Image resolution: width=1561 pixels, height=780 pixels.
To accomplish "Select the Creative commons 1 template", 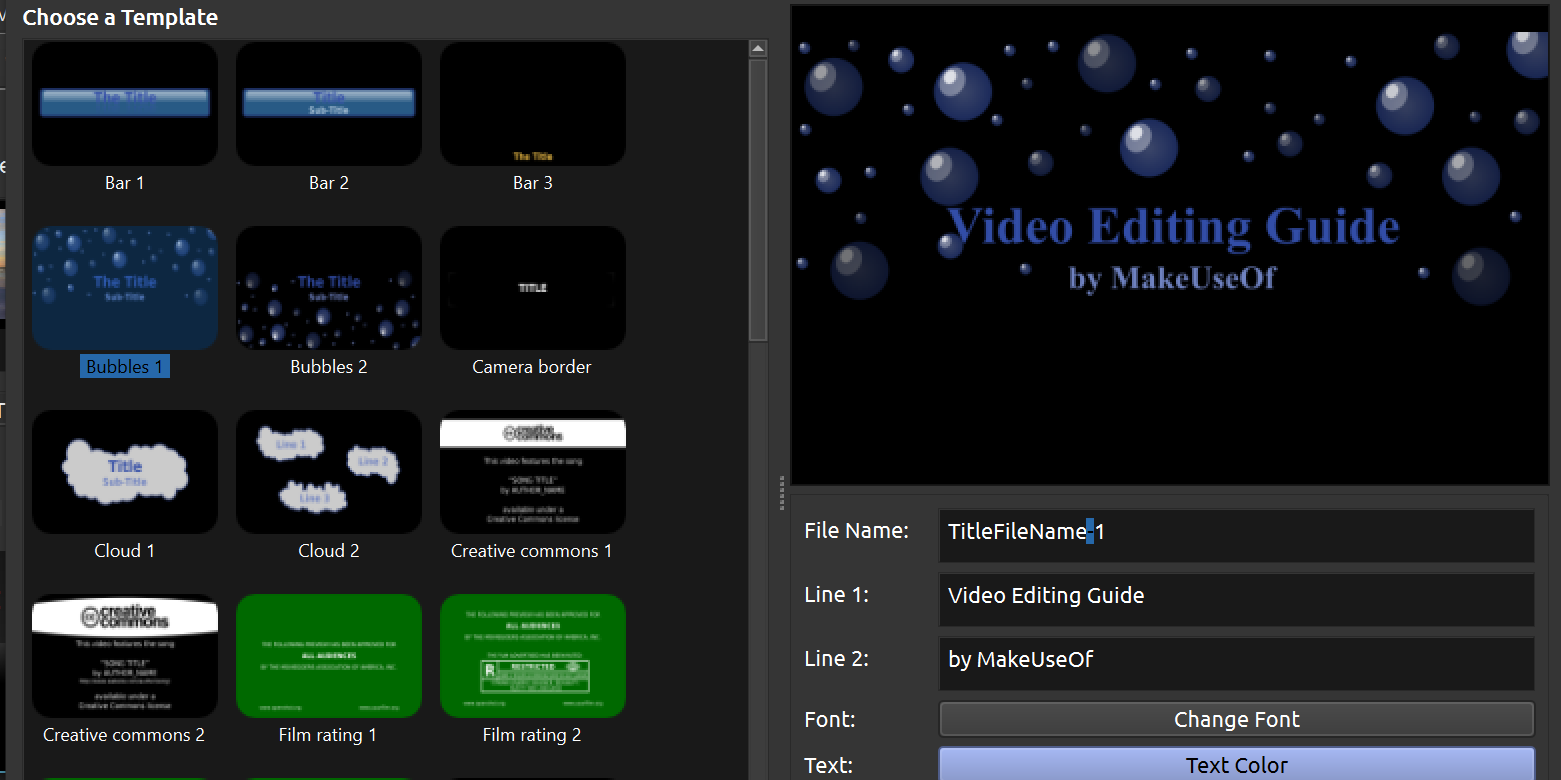I will click(x=533, y=472).
